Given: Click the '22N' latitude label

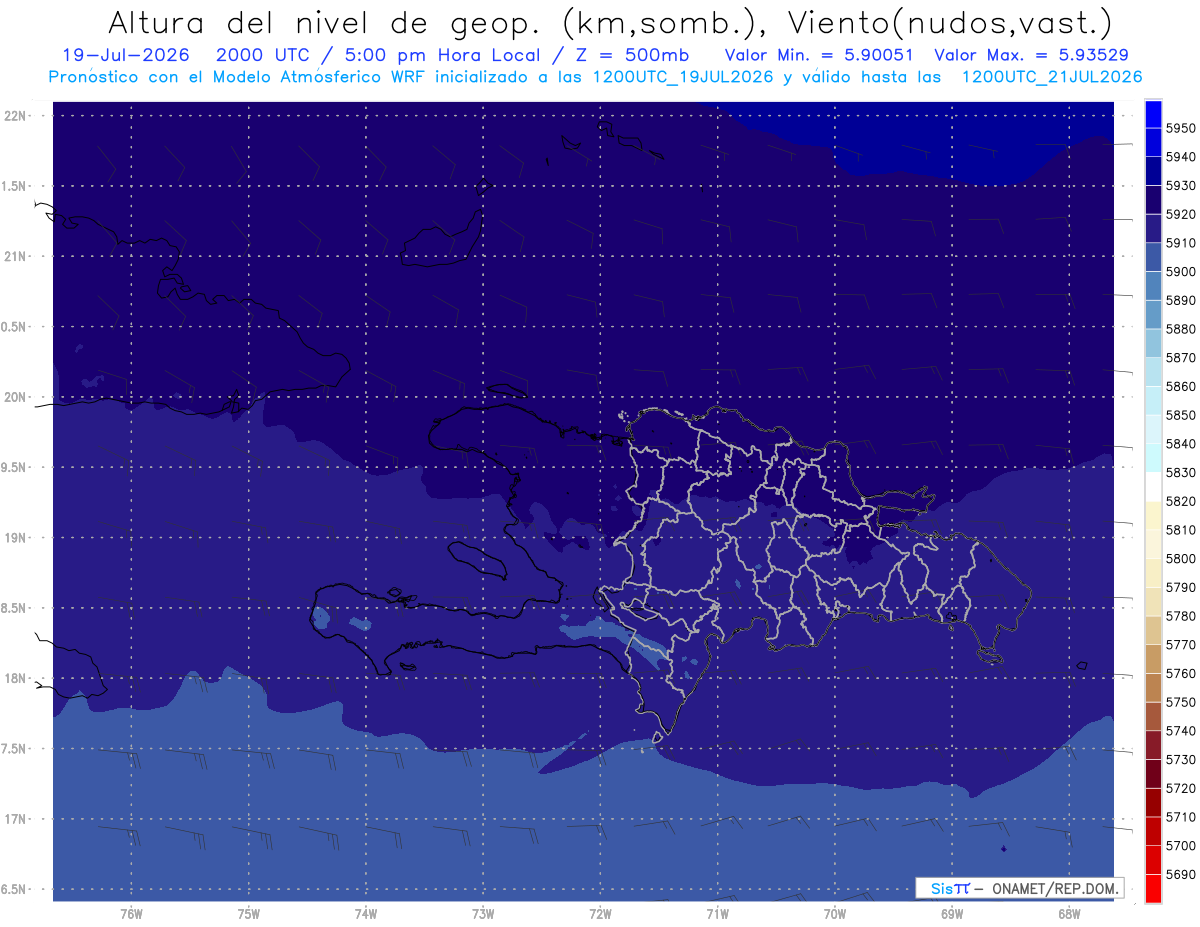Looking at the screenshot, I should [13, 115].
